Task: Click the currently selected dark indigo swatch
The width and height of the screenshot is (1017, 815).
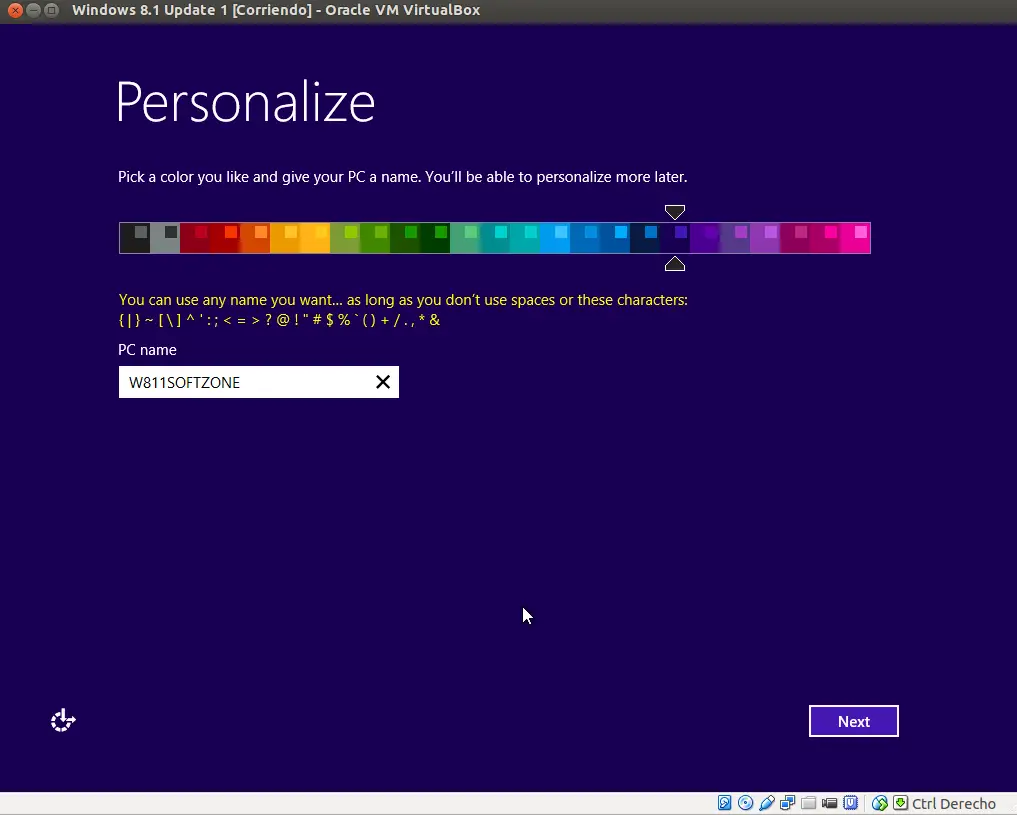Action: pyautogui.click(x=675, y=238)
